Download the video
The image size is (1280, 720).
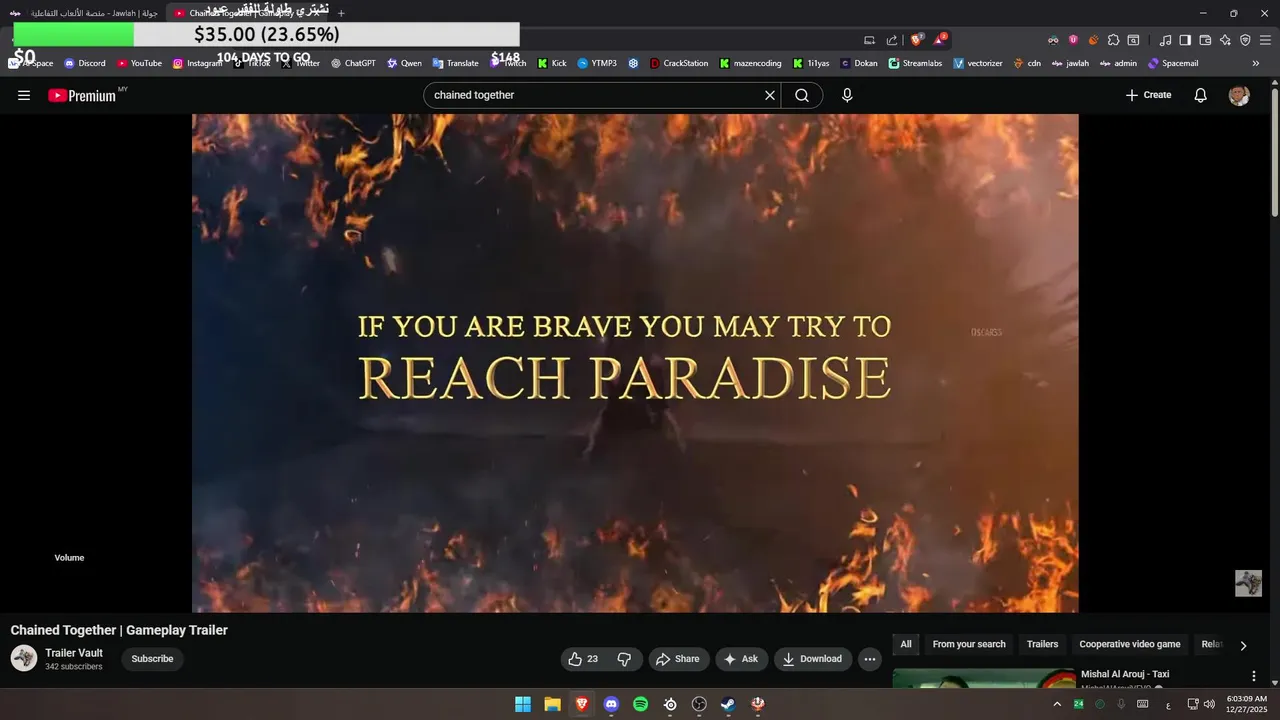pos(813,659)
